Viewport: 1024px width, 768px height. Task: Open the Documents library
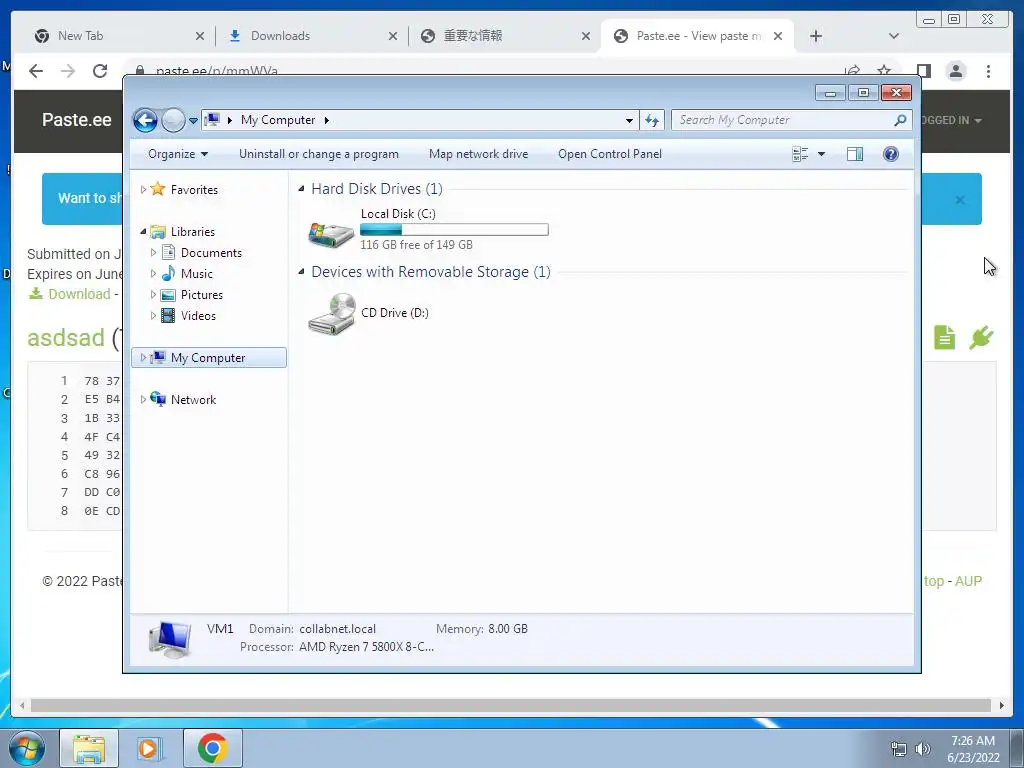211,253
